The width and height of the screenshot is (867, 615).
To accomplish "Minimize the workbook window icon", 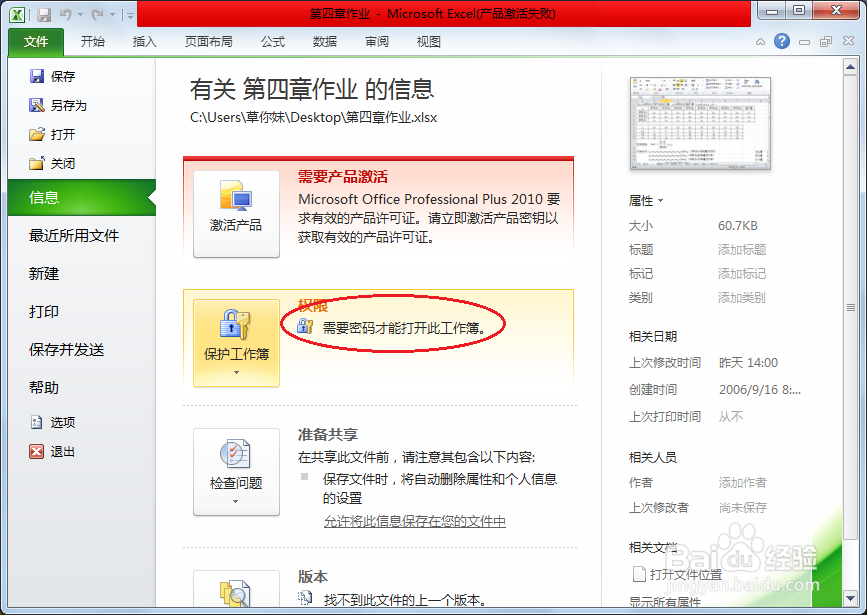I will (804, 41).
